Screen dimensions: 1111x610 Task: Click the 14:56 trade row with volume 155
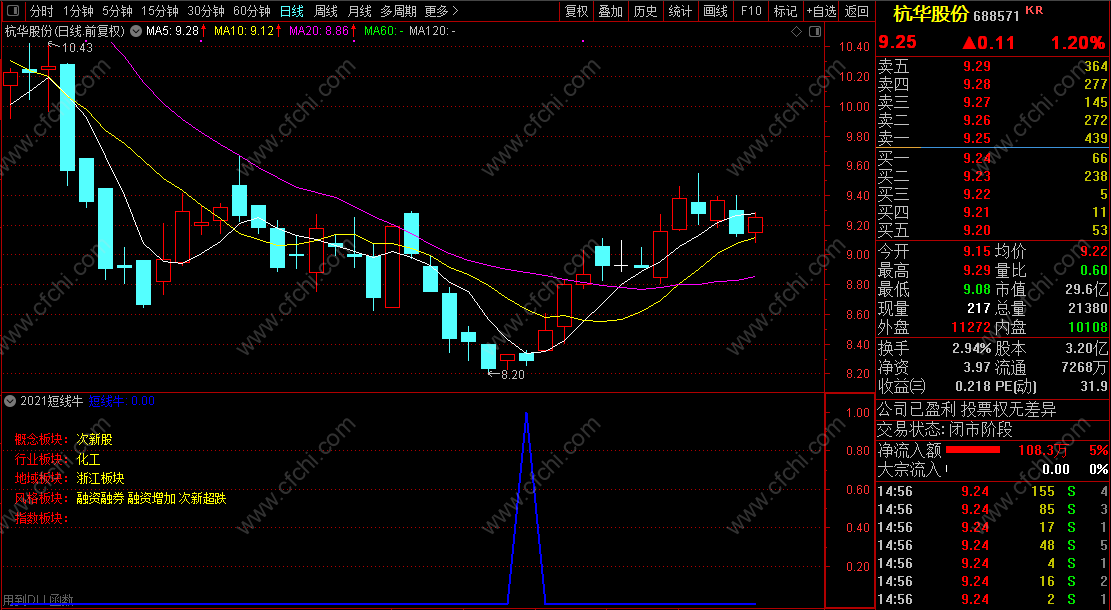click(x=993, y=491)
